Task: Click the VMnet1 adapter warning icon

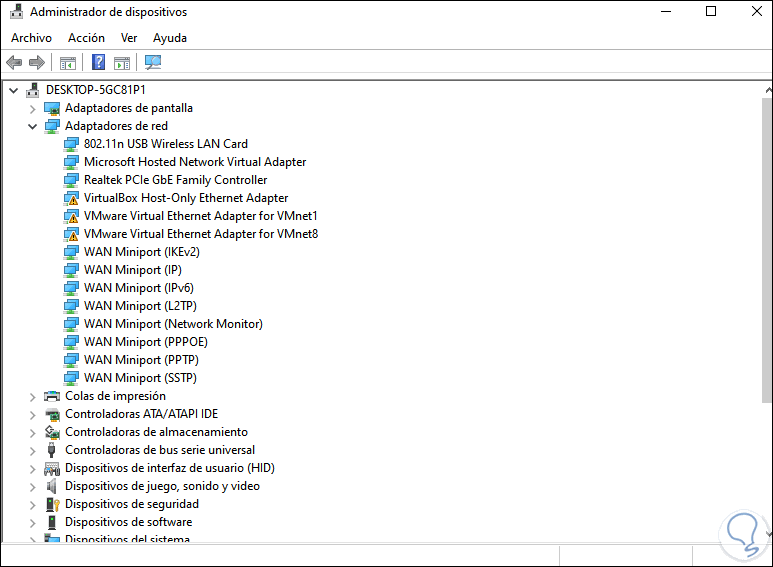Action: pyautogui.click(x=71, y=216)
